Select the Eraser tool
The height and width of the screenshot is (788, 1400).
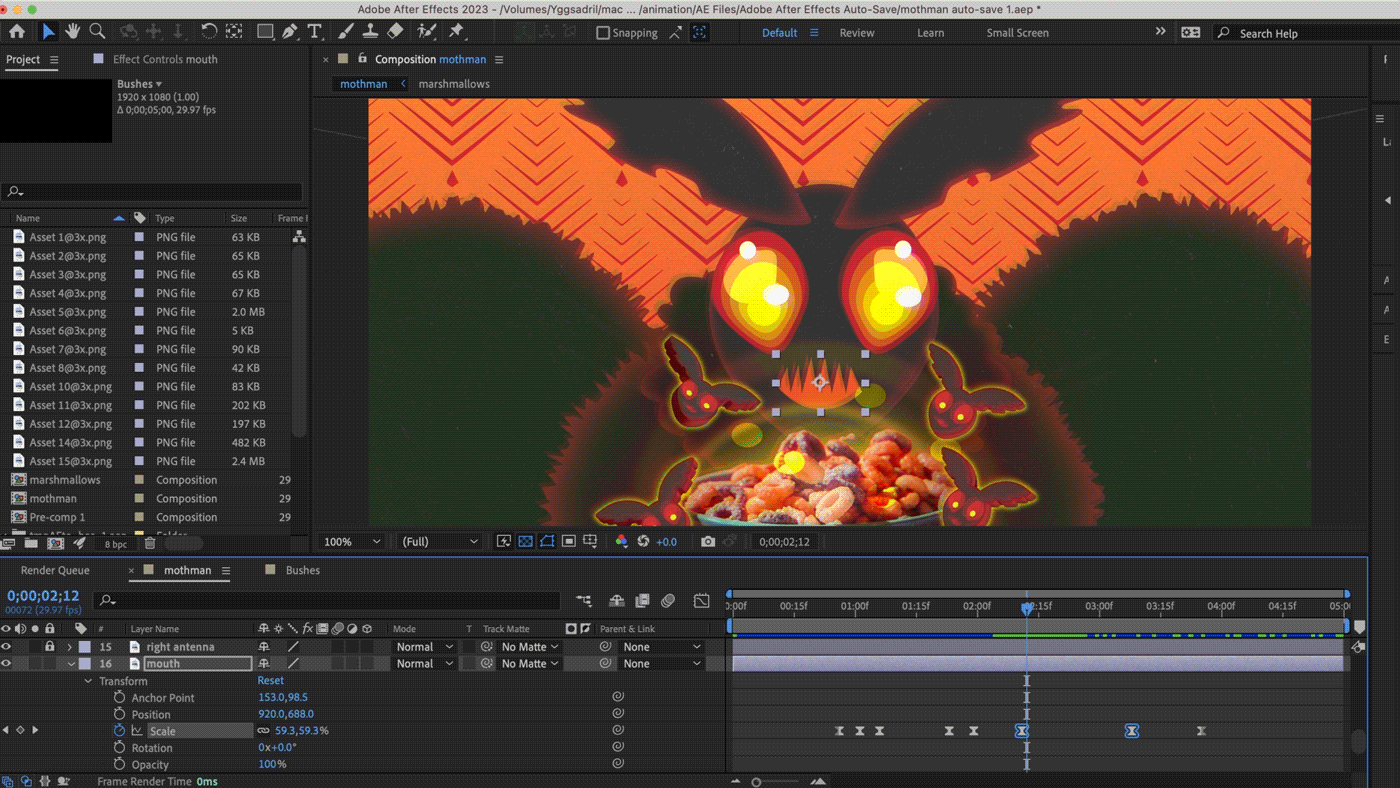(395, 32)
